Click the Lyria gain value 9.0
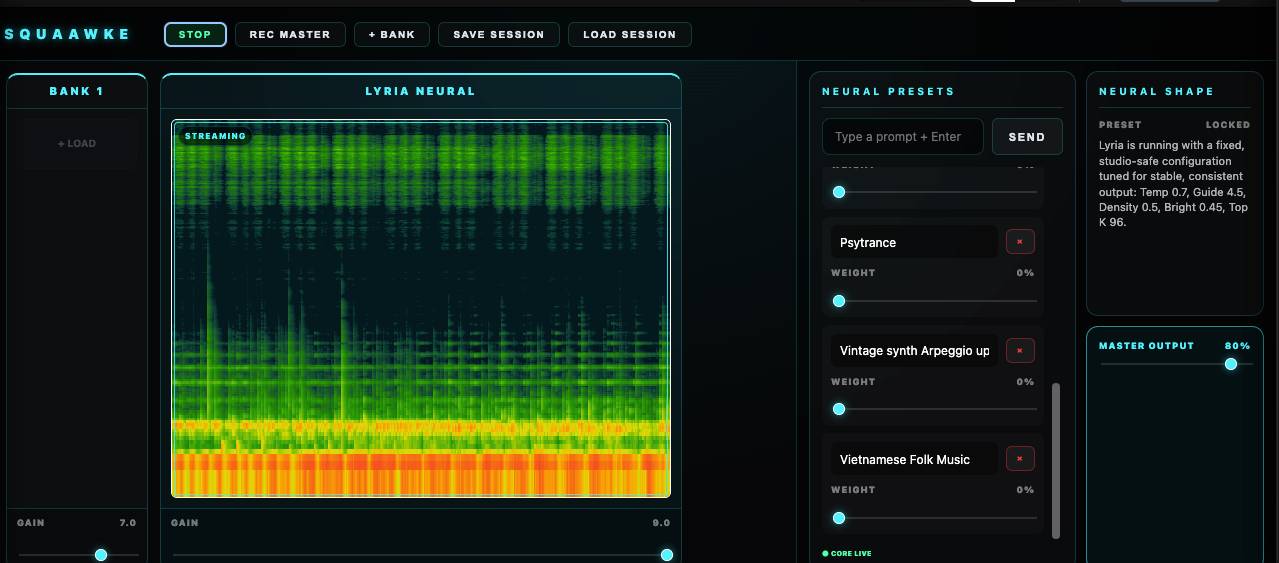The image size is (1279, 563). (x=662, y=523)
